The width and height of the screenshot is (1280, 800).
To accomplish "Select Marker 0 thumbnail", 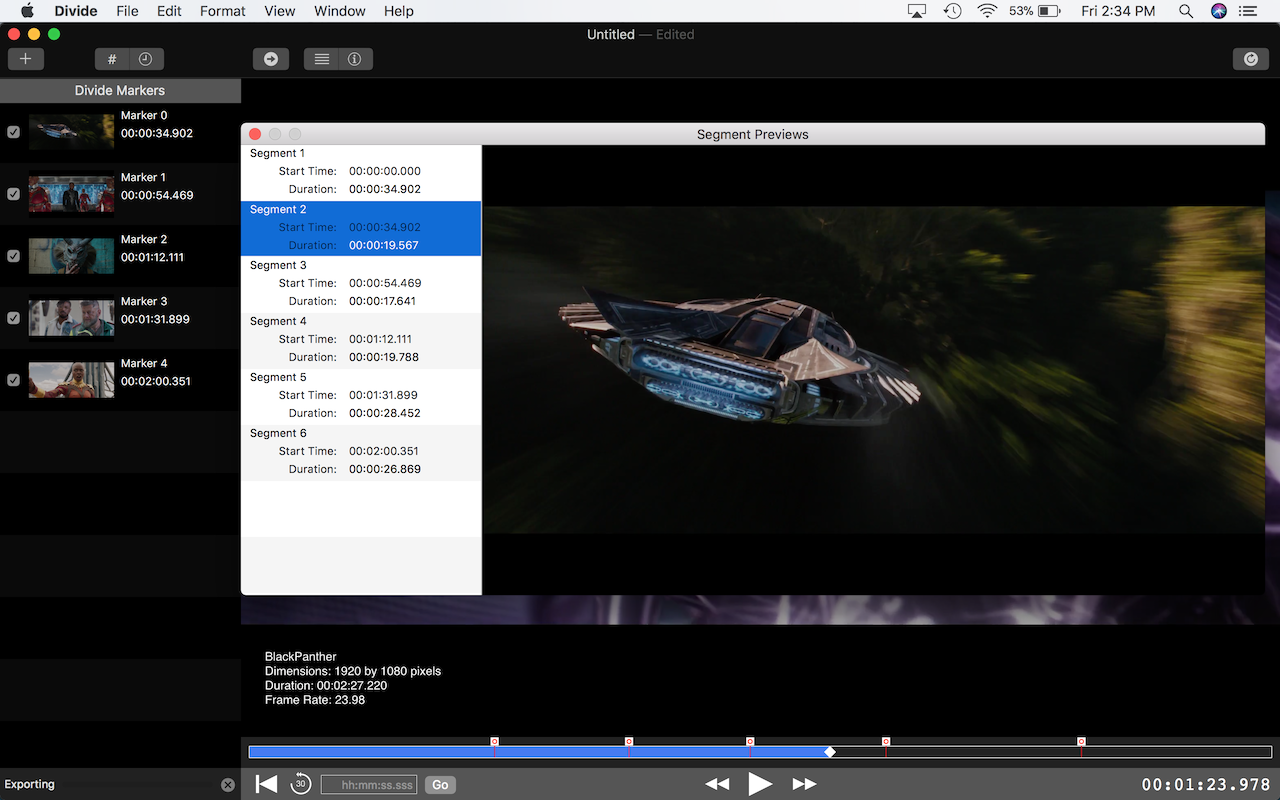I will pyautogui.click(x=71, y=132).
